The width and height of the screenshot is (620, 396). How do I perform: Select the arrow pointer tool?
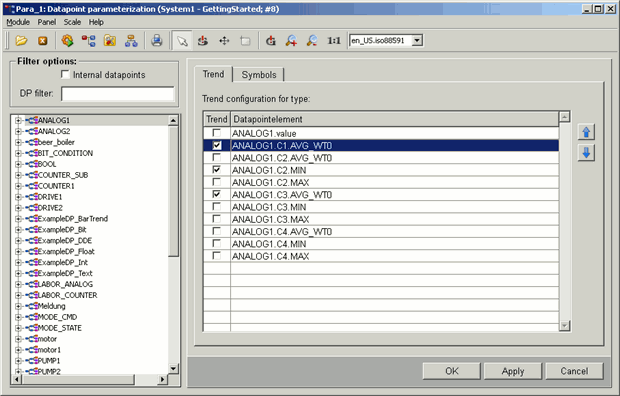coord(182,40)
